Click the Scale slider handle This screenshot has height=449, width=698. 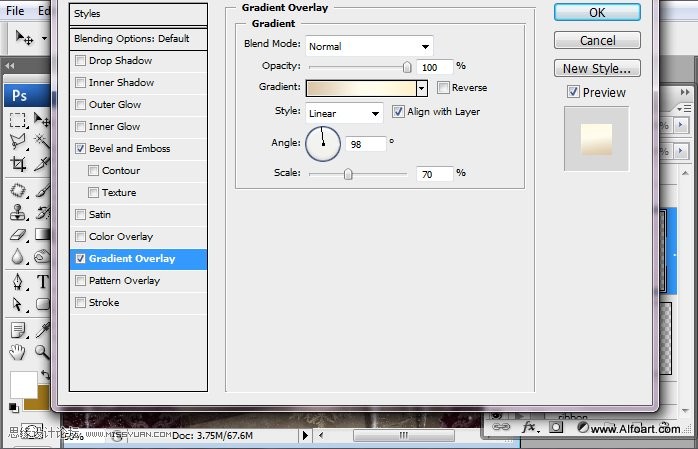[348, 174]
